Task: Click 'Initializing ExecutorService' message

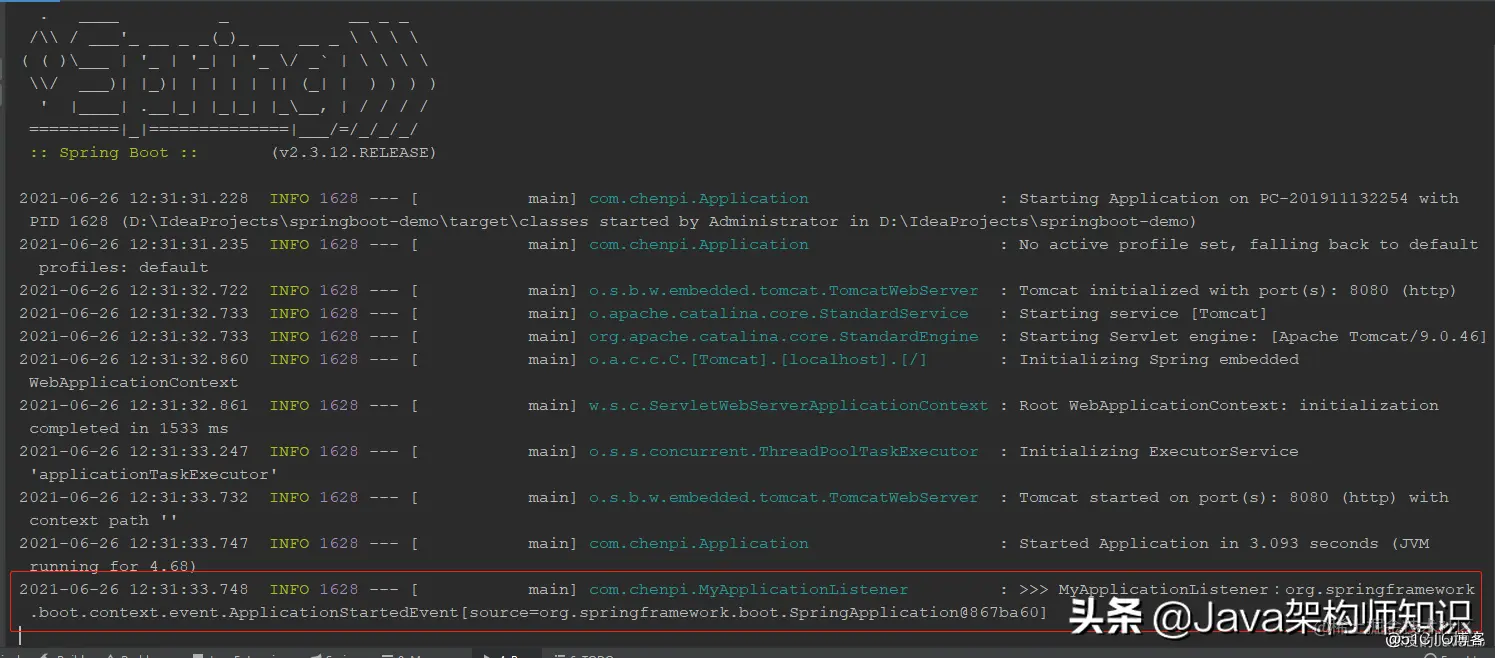Action: tap(1159, 452)
